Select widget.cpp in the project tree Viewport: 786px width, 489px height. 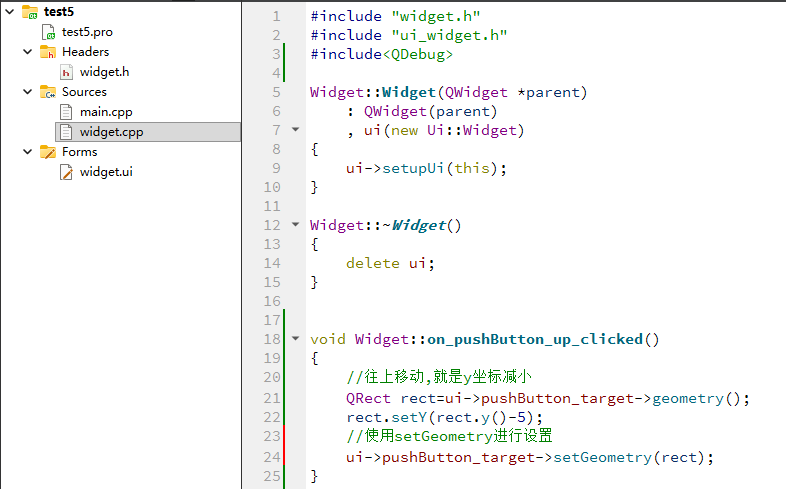point(111,132)
